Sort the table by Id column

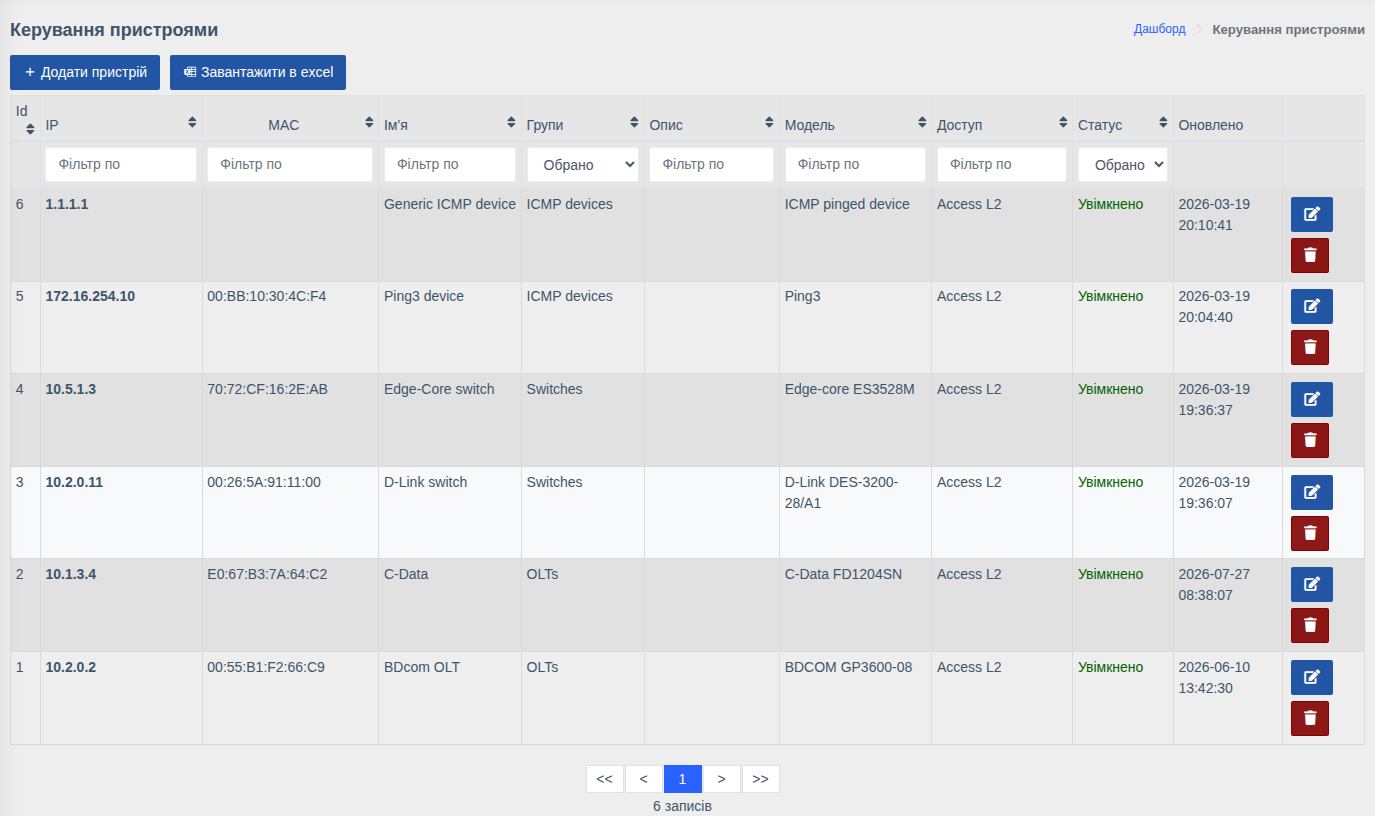pyautogui.click(x=30, y=128)
